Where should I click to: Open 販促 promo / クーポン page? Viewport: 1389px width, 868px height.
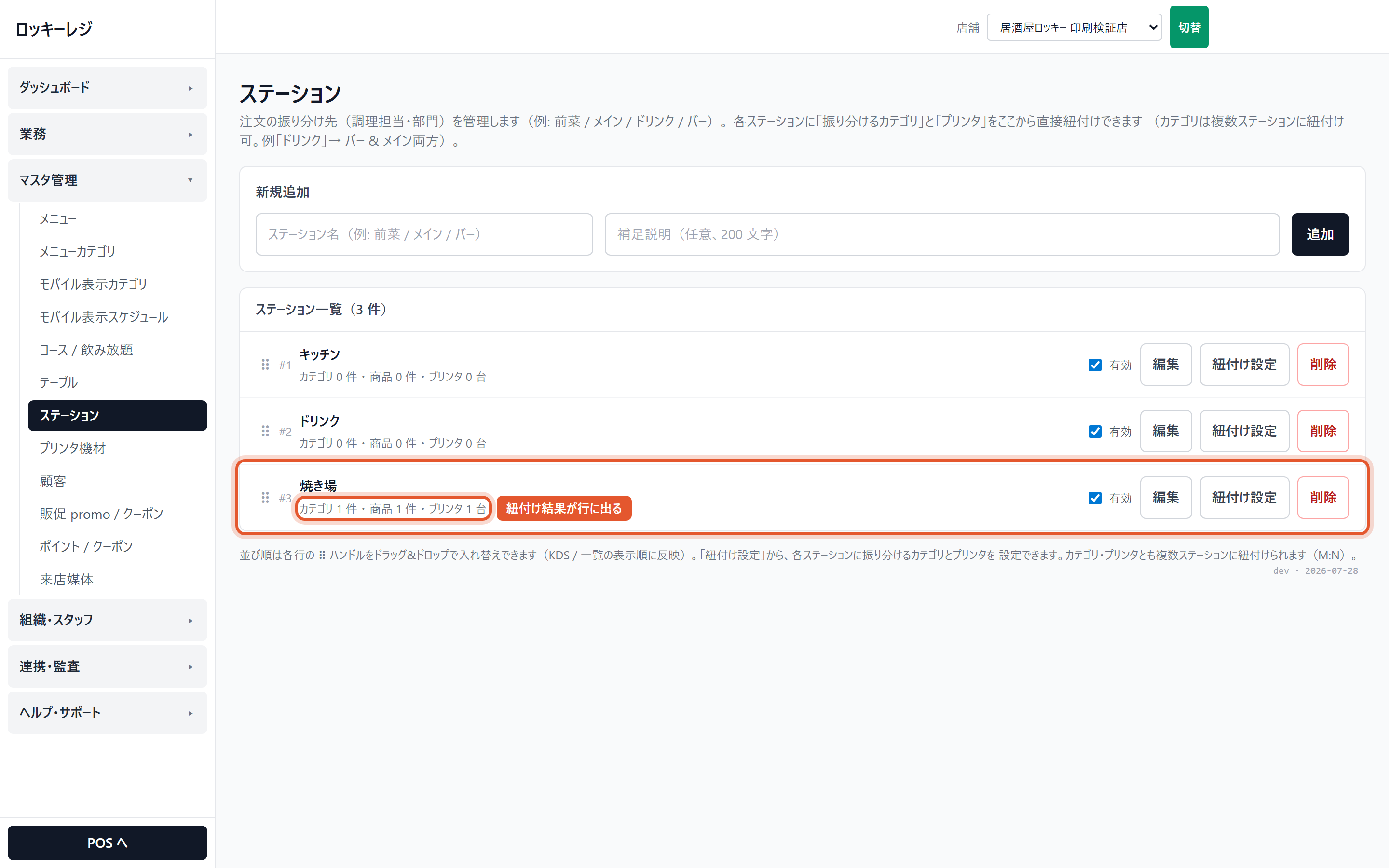point(117,514)
